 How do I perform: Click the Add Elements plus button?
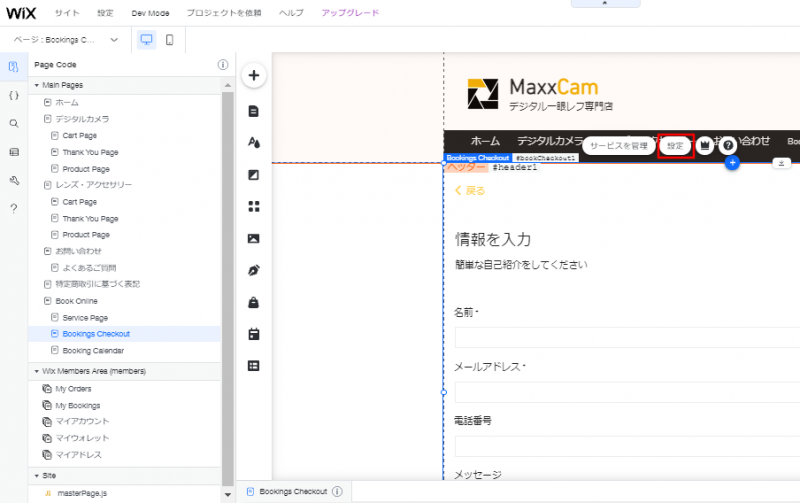pos(254,76)
